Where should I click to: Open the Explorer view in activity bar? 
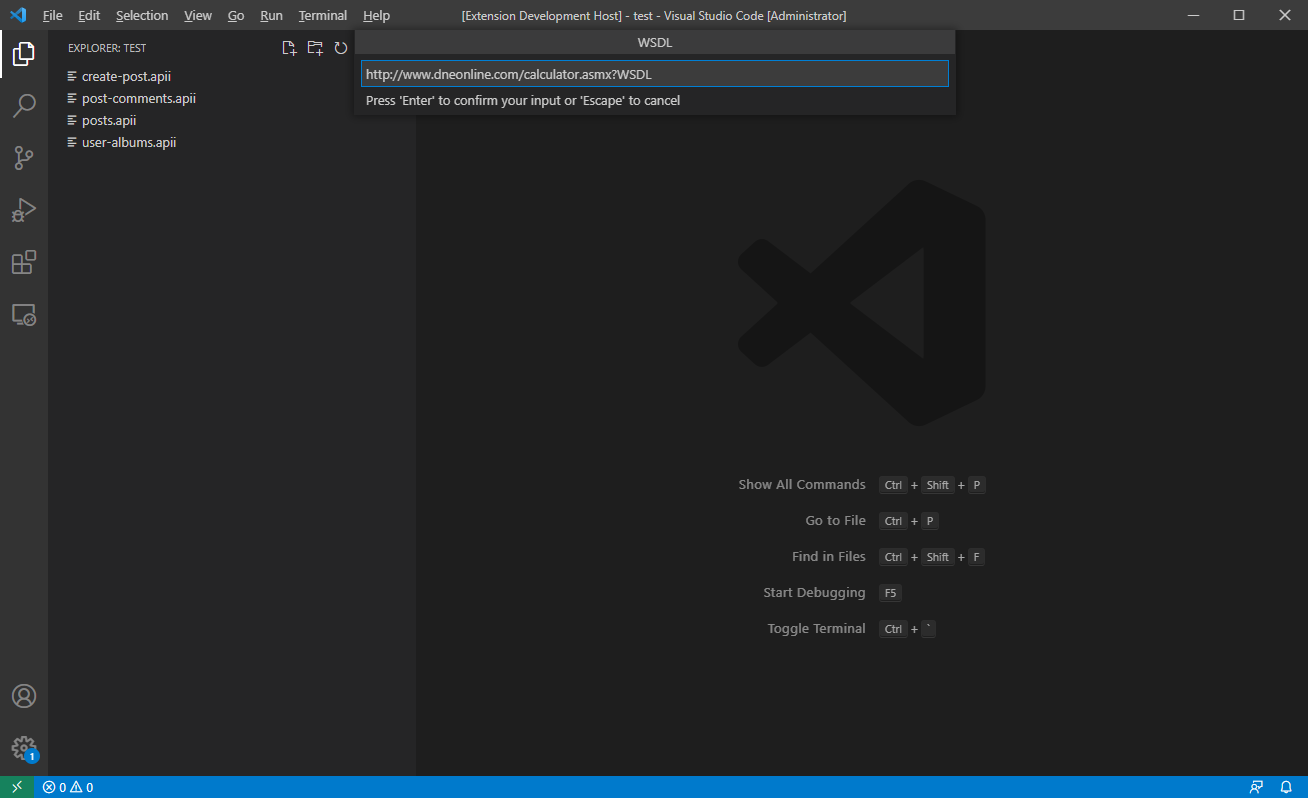tap(24, 54)
